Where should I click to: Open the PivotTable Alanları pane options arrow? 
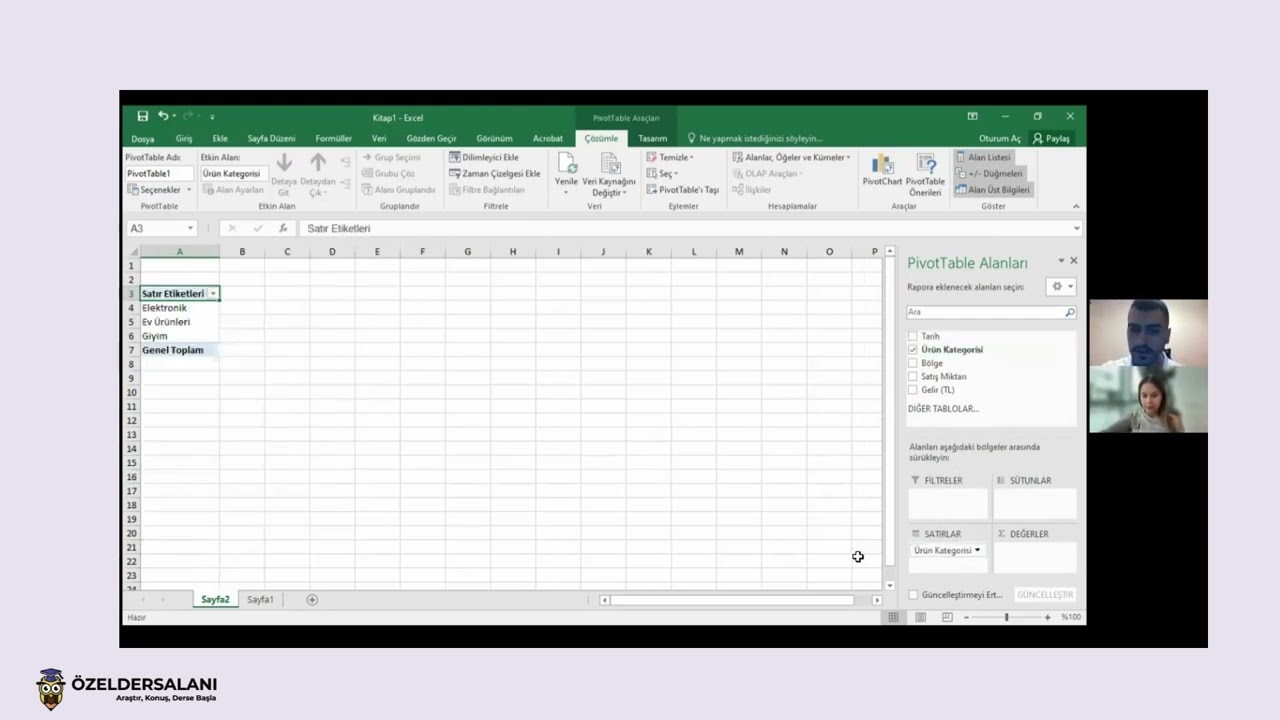pos(1061,261)
